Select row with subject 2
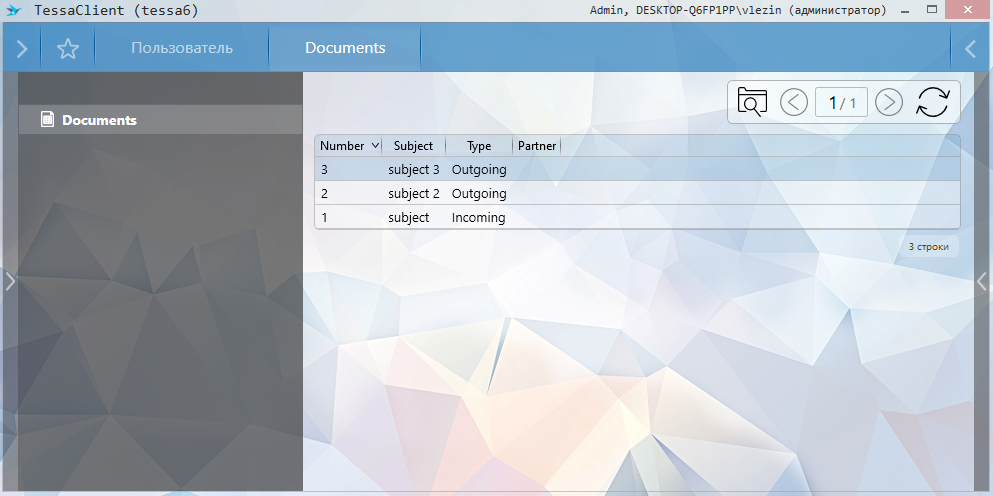 [x=414, y=193]
